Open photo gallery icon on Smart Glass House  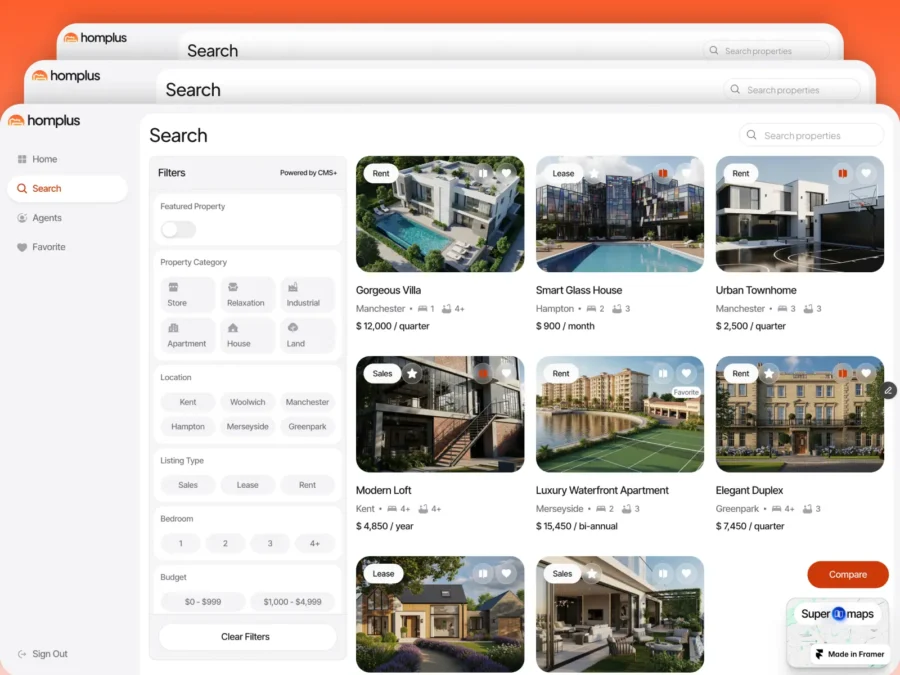click(x=664, y=173)
